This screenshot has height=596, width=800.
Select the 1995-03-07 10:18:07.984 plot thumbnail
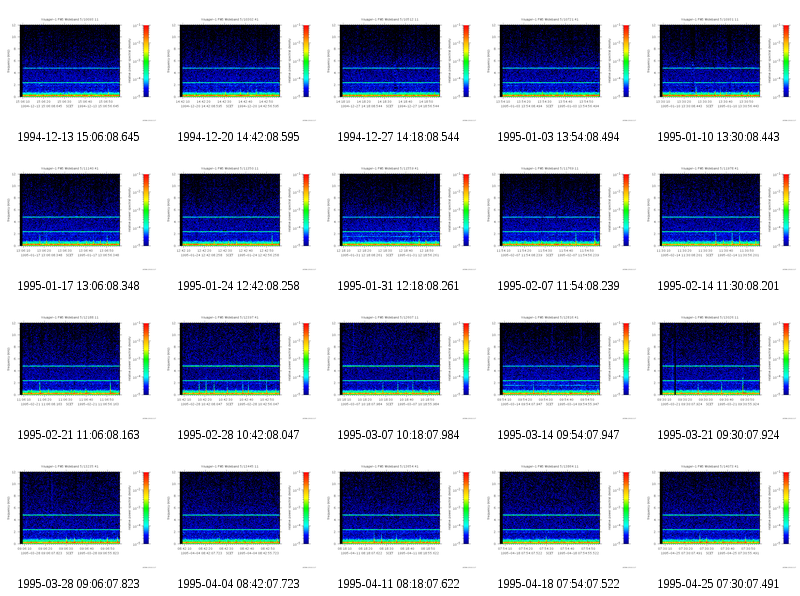tap(398, 366)
